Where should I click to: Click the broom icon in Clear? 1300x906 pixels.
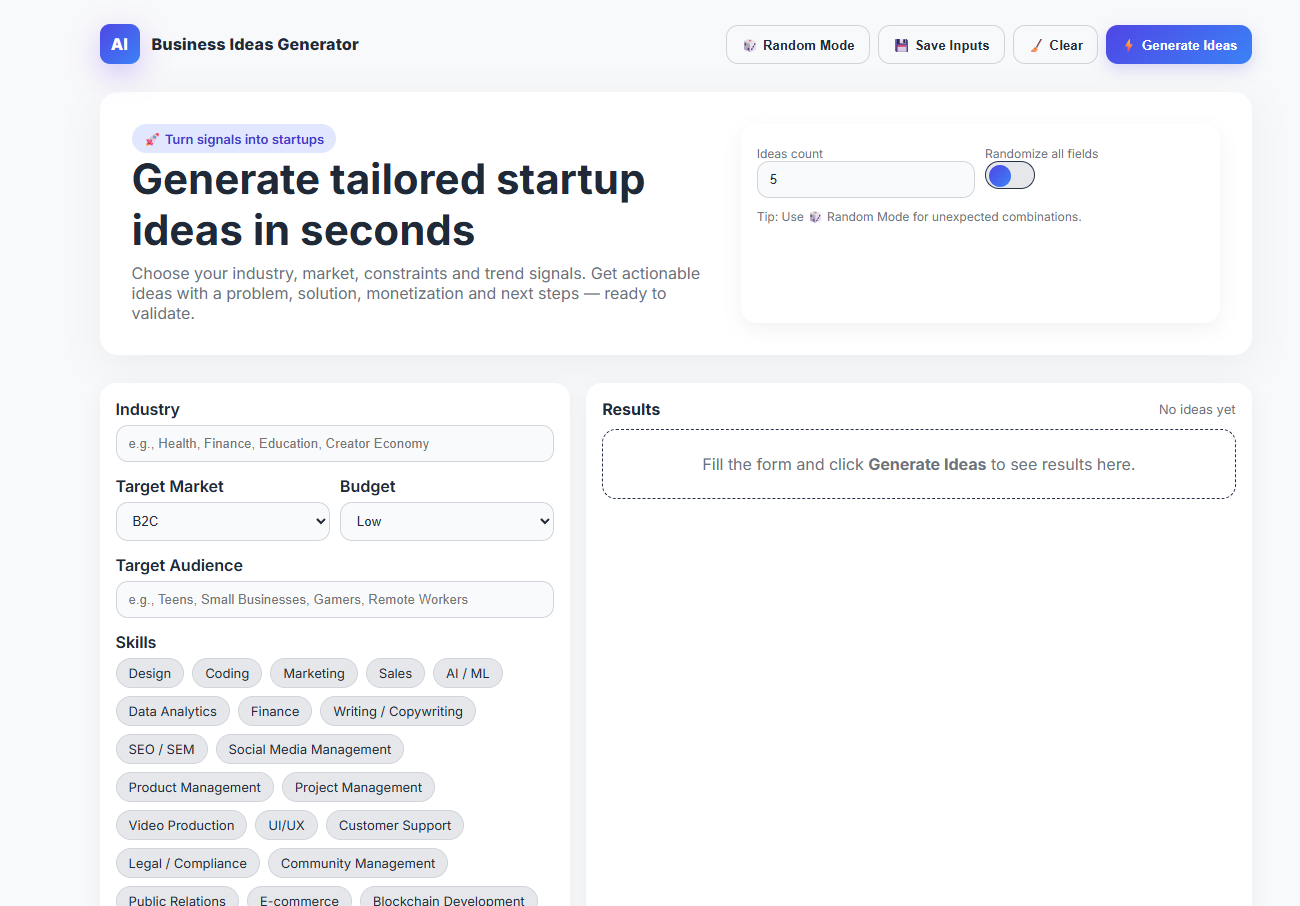pos(1036,45)
